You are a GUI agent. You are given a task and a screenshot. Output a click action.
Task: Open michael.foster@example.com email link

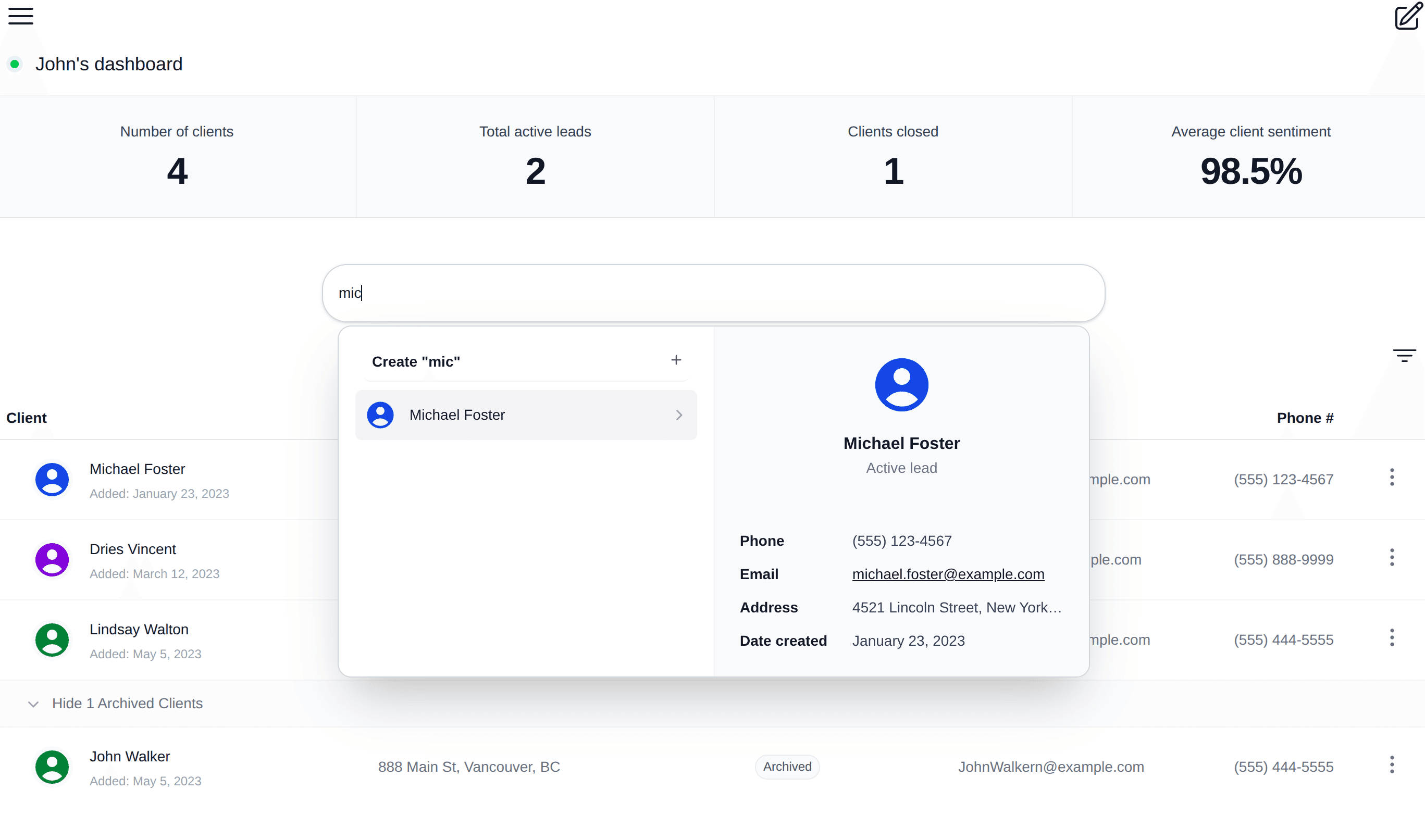(x=948, y=574)
